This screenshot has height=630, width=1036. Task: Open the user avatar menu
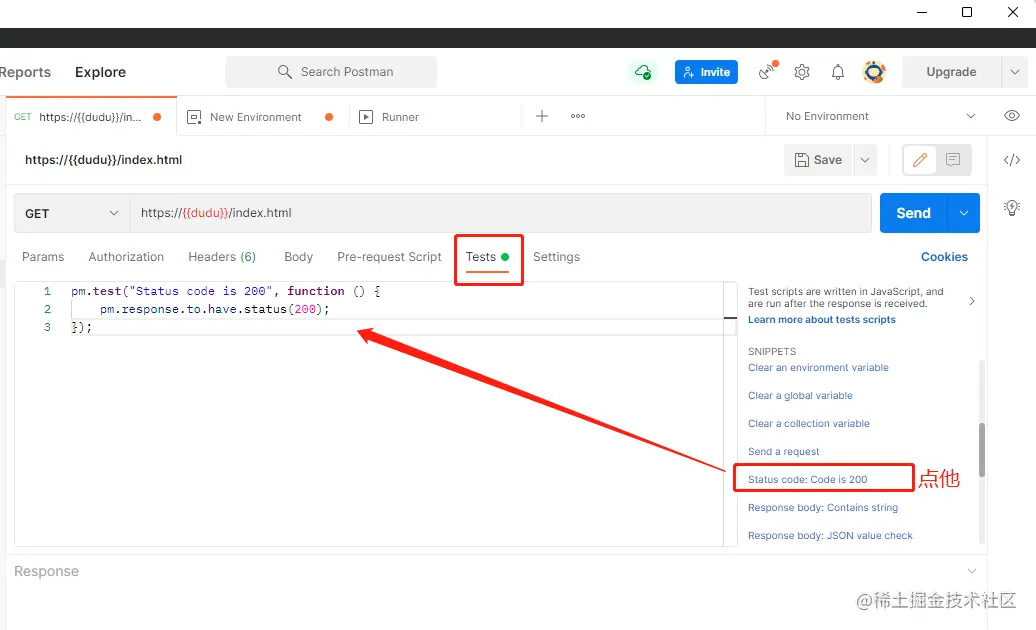coord(874,72)
